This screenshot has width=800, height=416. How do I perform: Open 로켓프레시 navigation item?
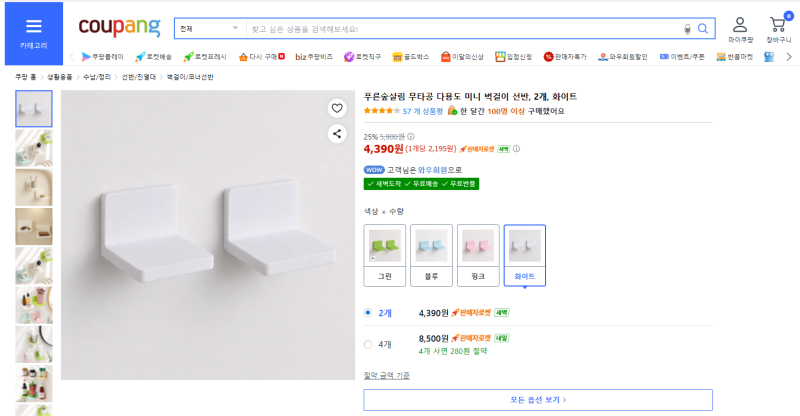click(205, 57)
